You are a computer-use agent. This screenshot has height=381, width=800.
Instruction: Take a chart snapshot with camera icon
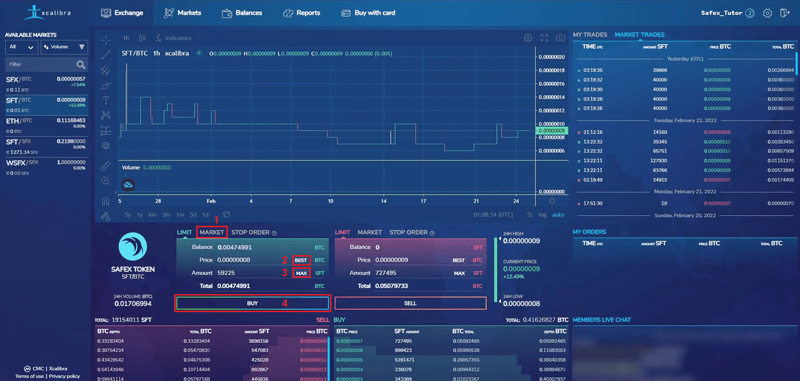(x=560, y=38)
